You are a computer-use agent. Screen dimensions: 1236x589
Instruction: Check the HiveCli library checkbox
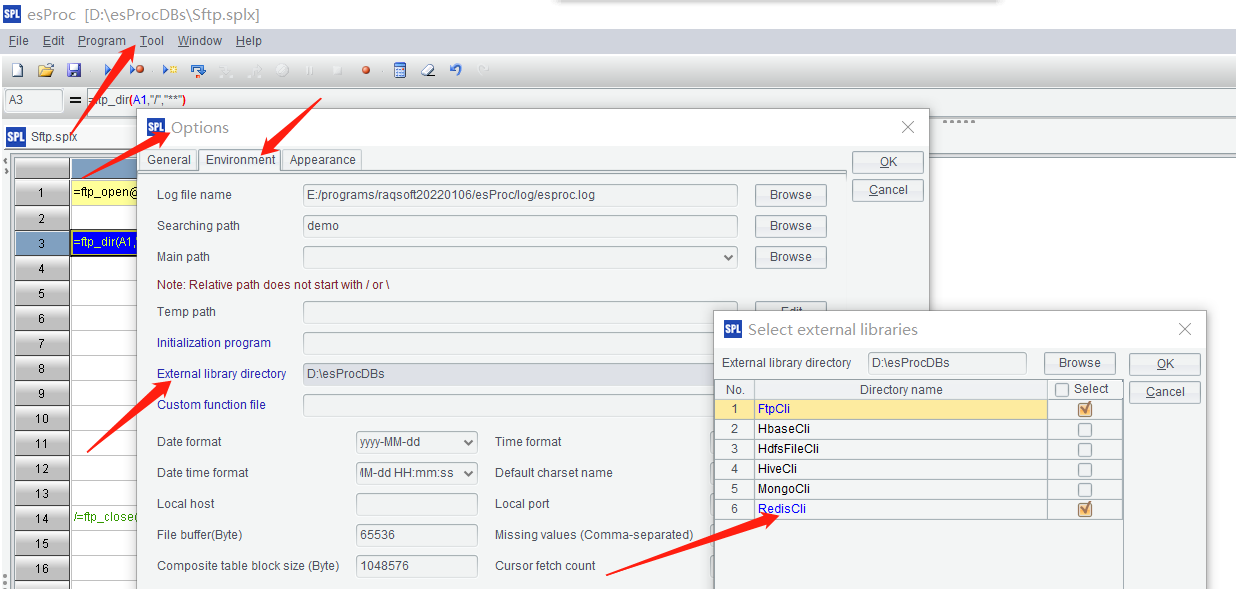1085,469
